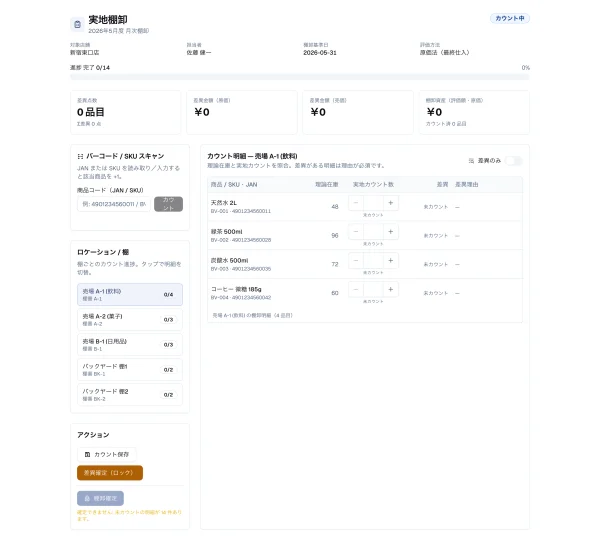Click theoretical stock value 48

[x=335, y=207]
